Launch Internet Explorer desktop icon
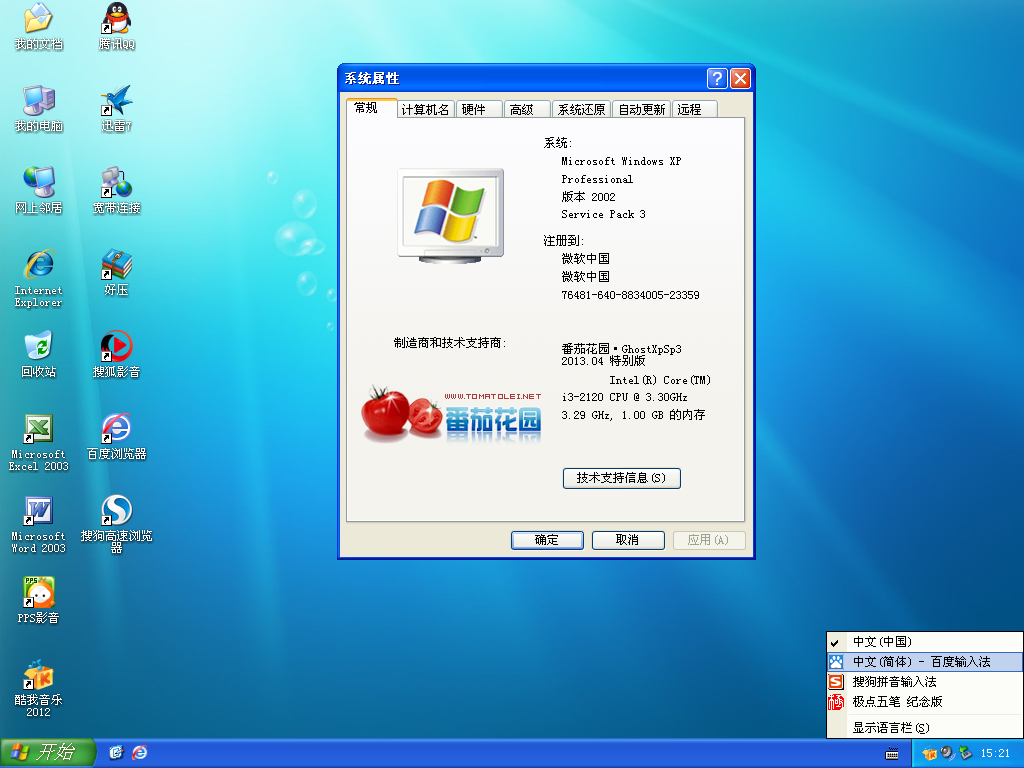 click(x=39, y=278)
